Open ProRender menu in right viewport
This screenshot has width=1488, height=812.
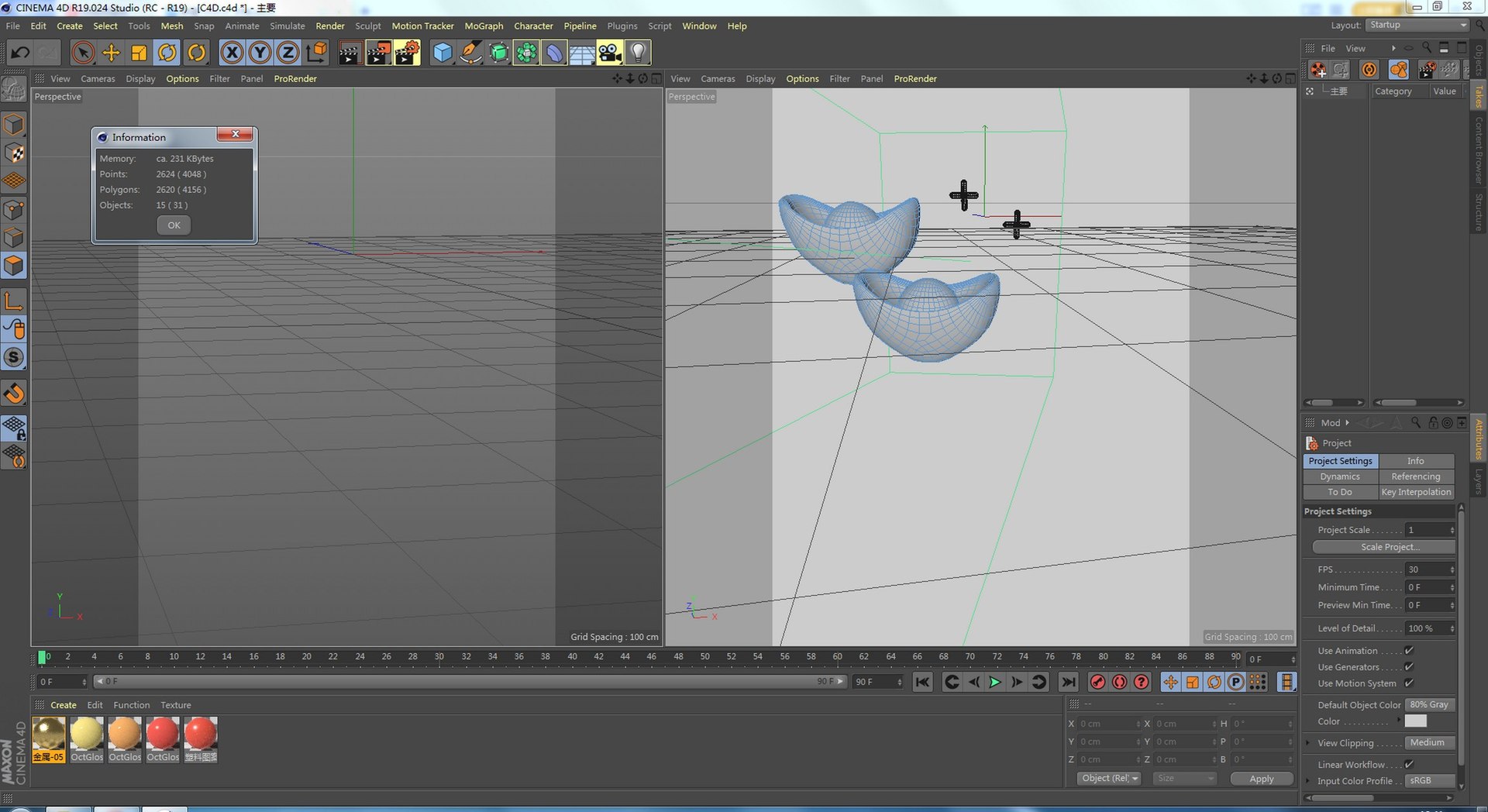(915, 78)
